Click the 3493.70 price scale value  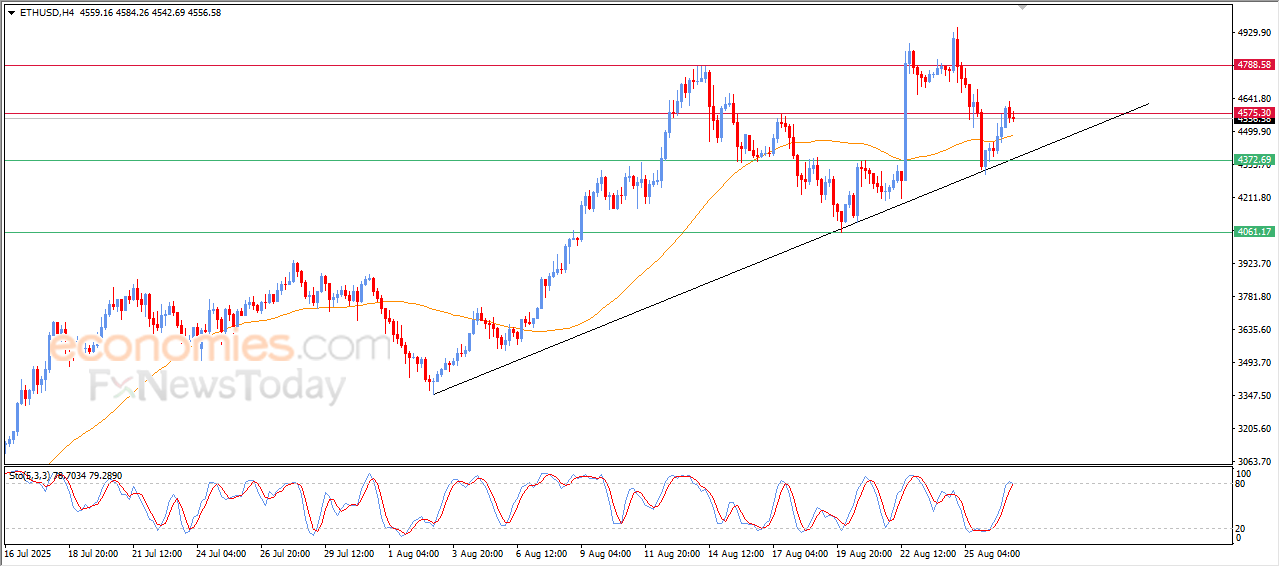(x=1254, y=363)
